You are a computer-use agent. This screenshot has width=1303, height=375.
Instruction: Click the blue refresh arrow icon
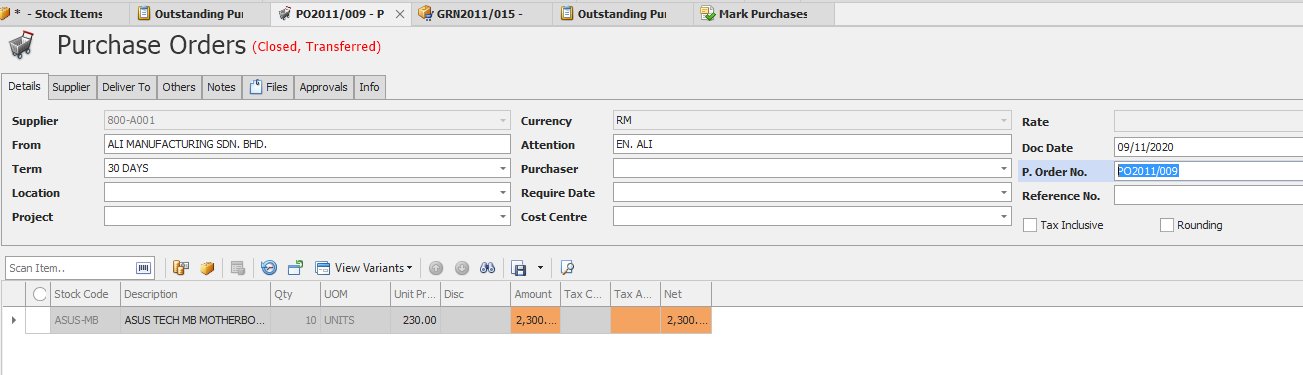click(x=269, y=268)
